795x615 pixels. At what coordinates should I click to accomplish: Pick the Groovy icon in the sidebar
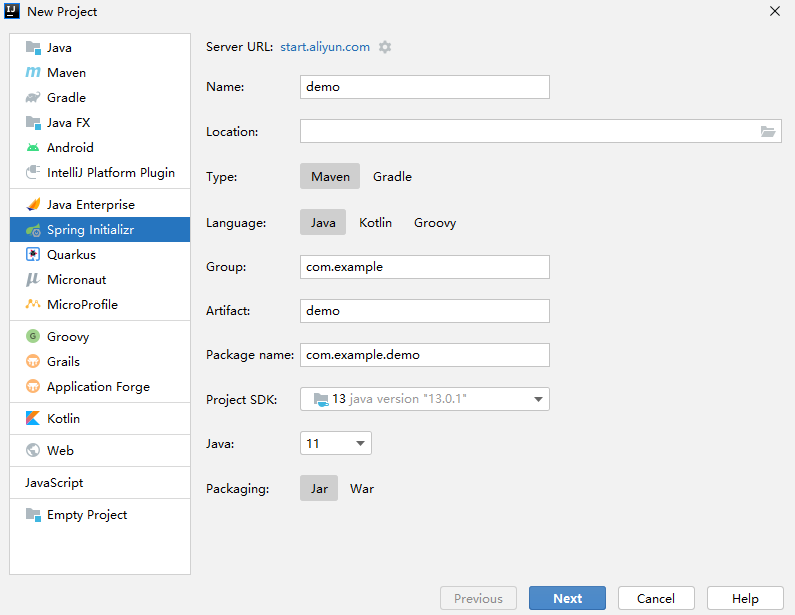pos(33,336)
